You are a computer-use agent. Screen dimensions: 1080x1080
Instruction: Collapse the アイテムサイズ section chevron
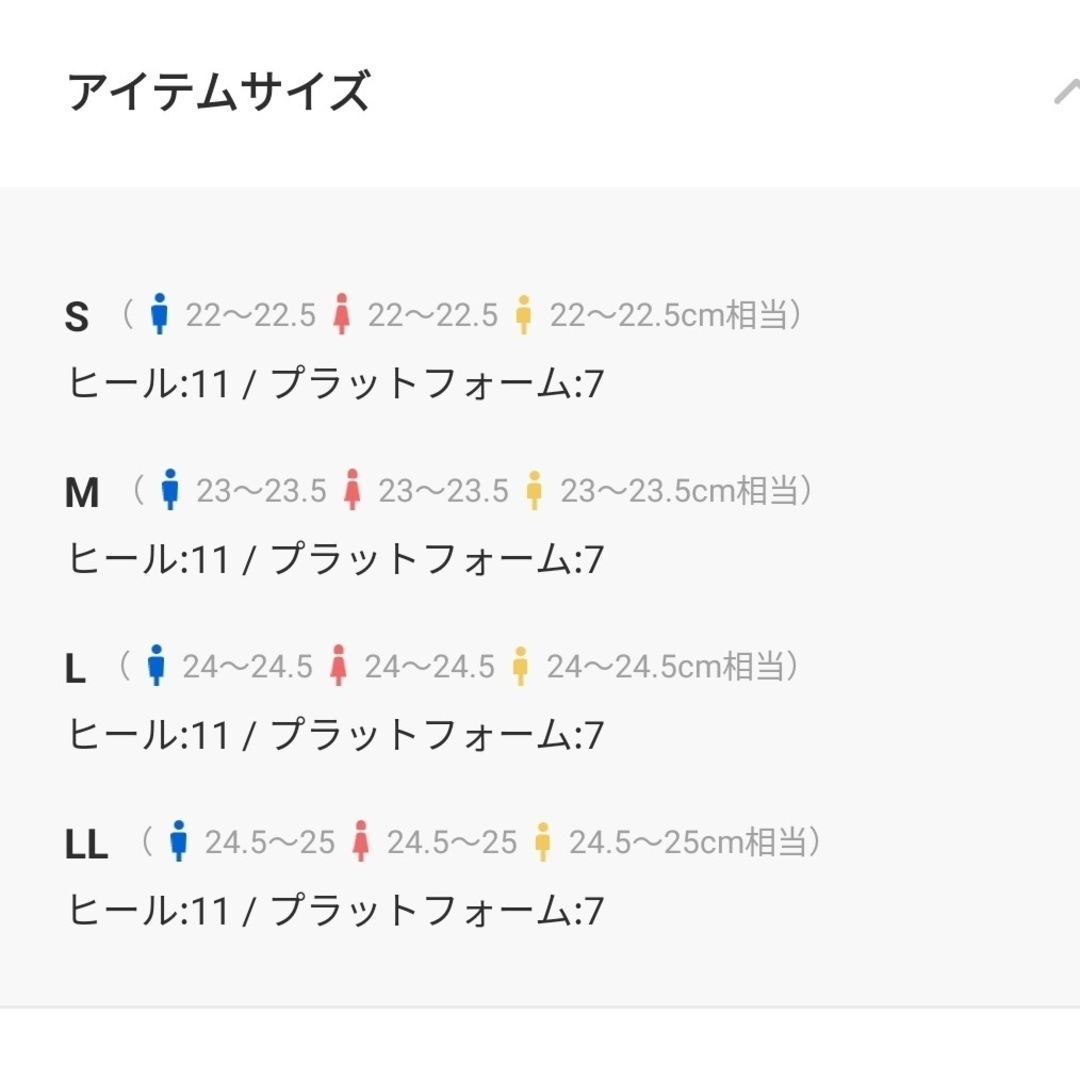click(1067, 92)
